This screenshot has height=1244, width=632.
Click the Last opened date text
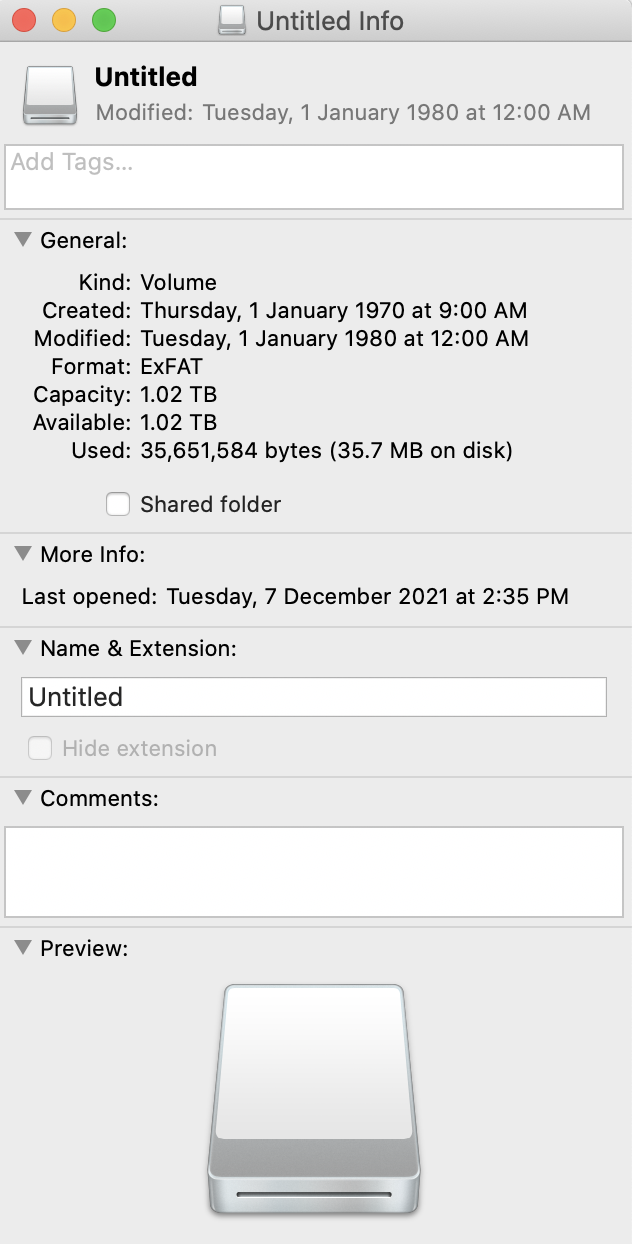(x=367, y=597)
